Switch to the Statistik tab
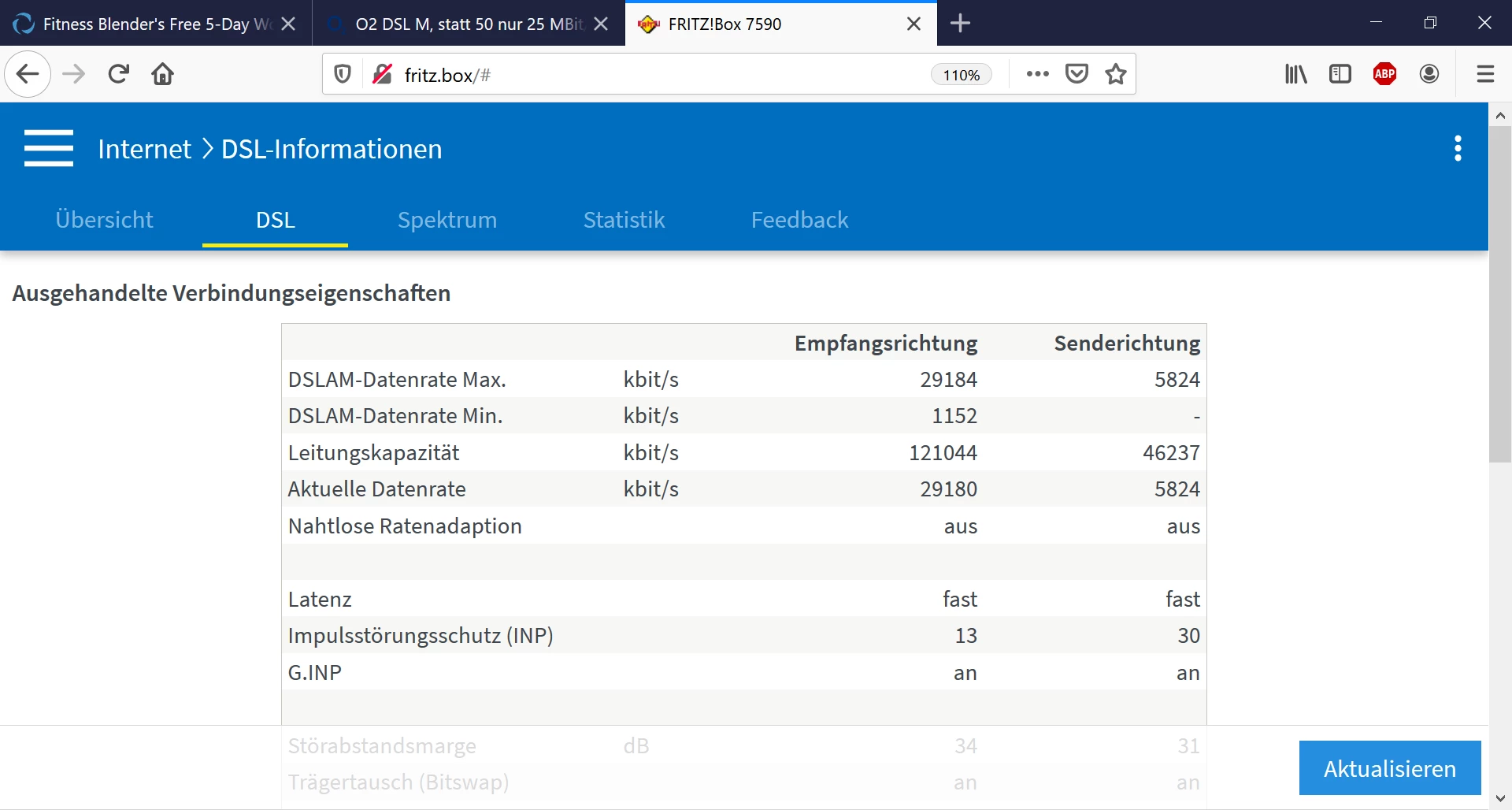The height and width of the screenshot is (810, 1512). (624, 220)
